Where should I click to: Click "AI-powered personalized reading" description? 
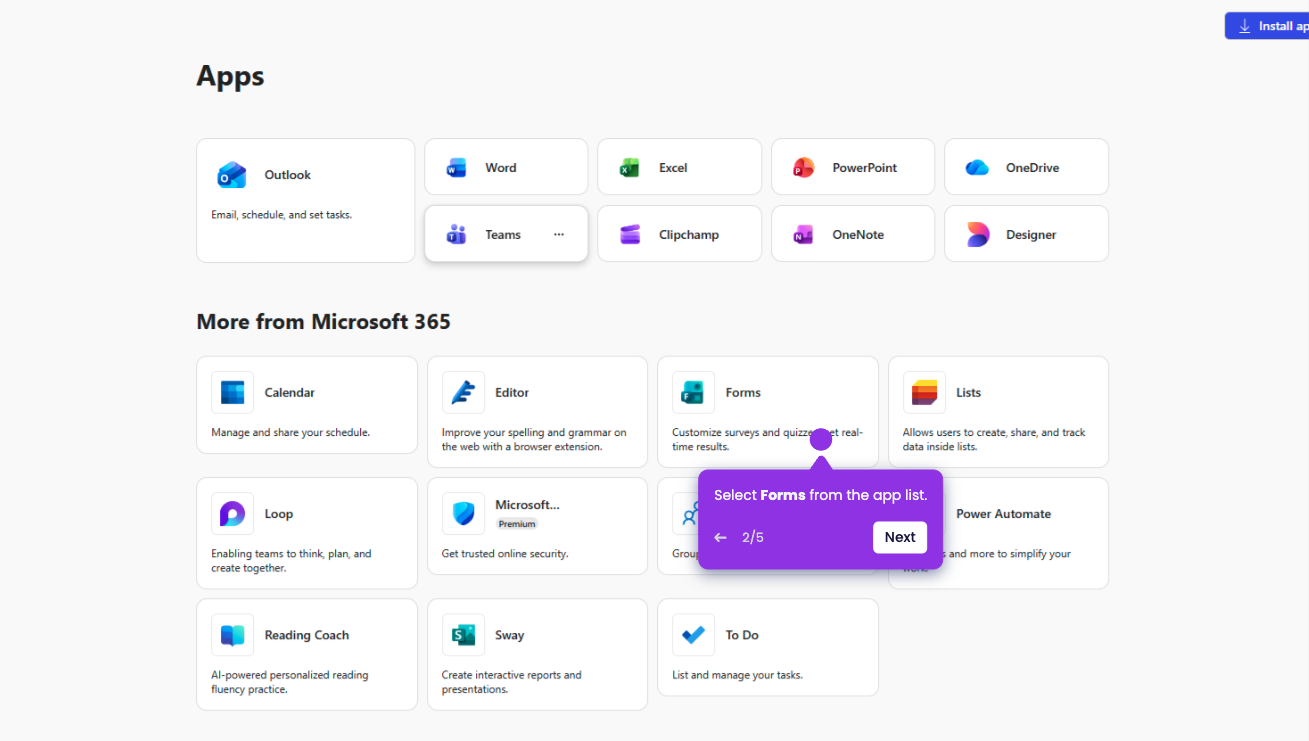(289, 682)
